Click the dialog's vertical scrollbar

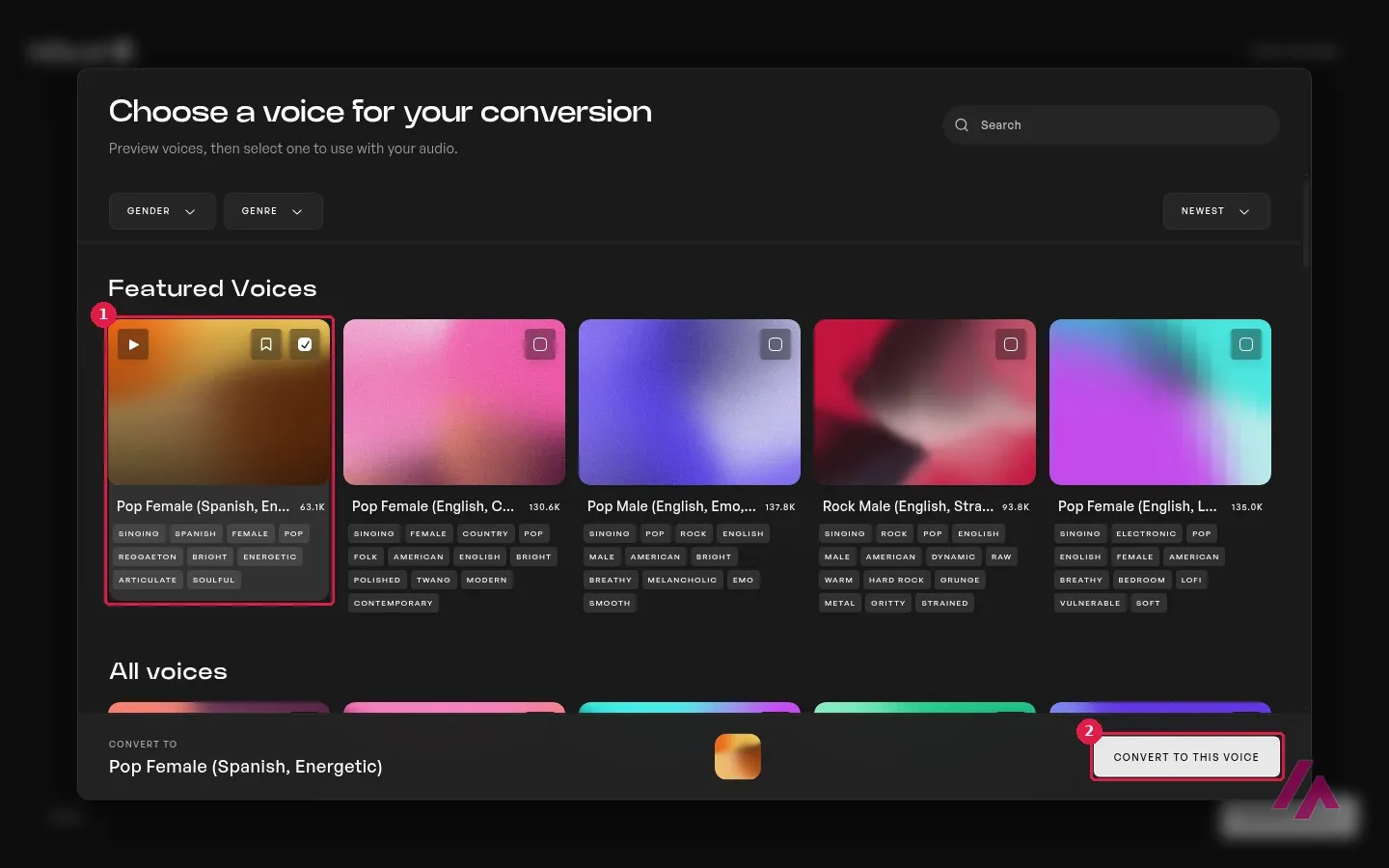(x=1306, y=224)
